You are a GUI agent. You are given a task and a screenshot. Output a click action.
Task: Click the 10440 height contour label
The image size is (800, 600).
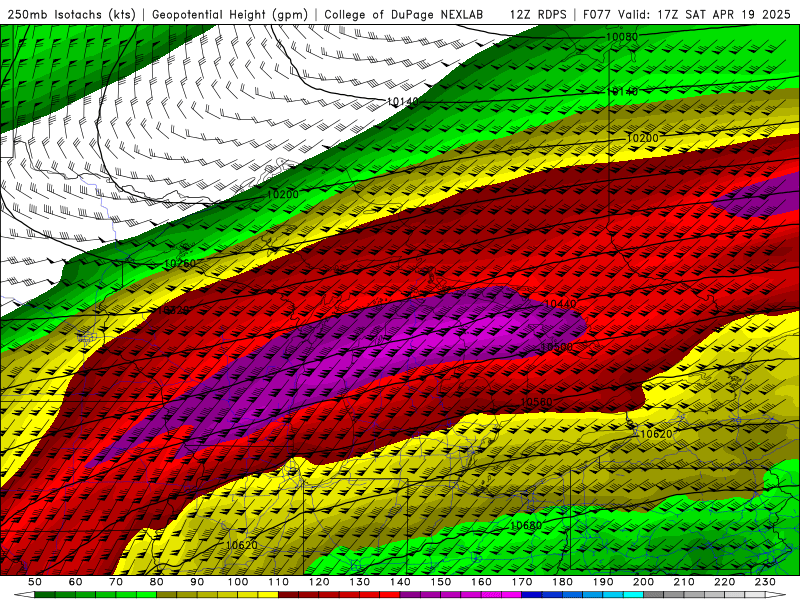(x=561, y=304)
